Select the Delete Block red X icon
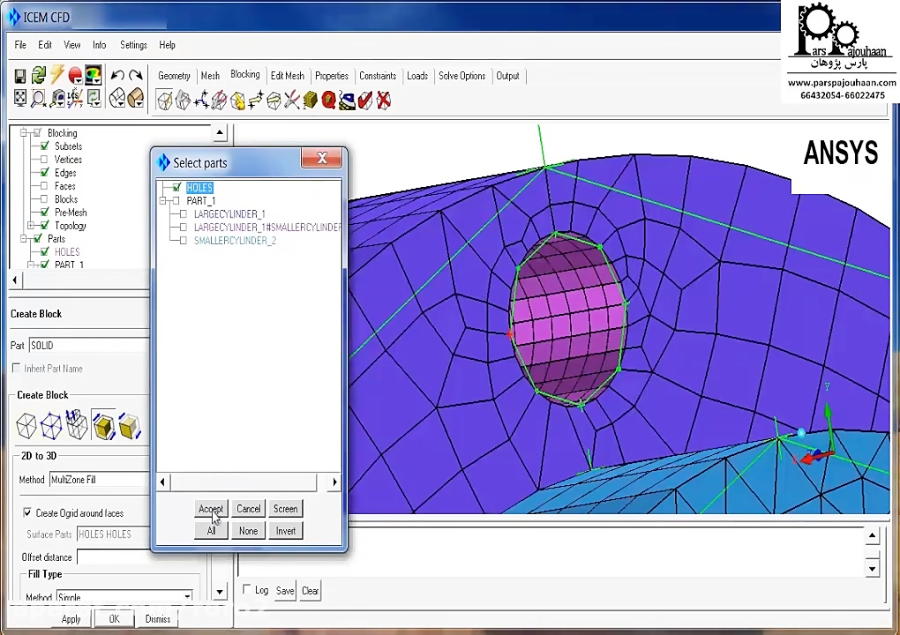Viewport: 900px width, 635px height. [383, 100]
